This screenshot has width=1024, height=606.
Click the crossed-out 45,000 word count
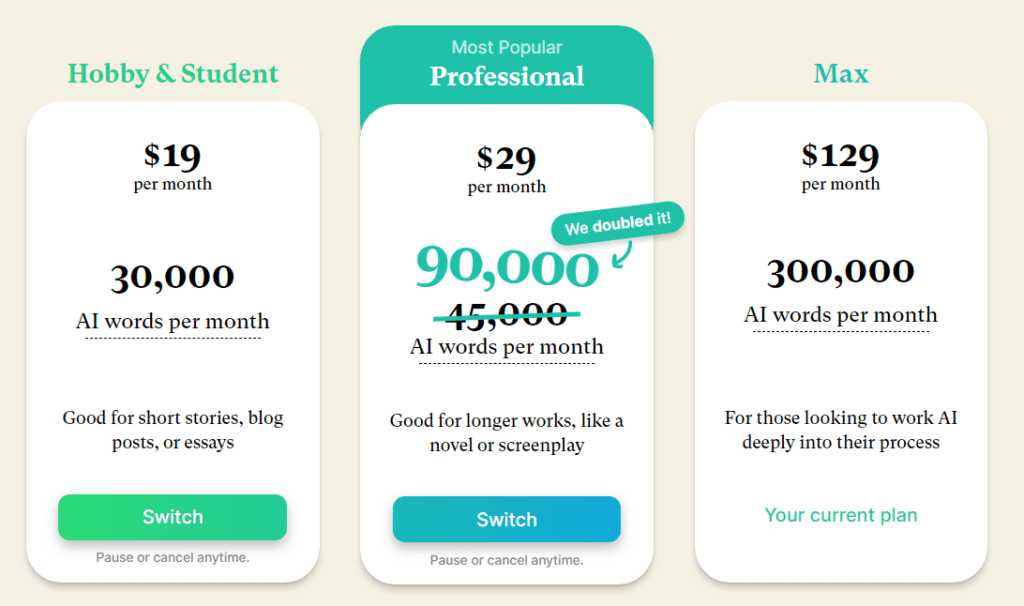pos(506,313)
